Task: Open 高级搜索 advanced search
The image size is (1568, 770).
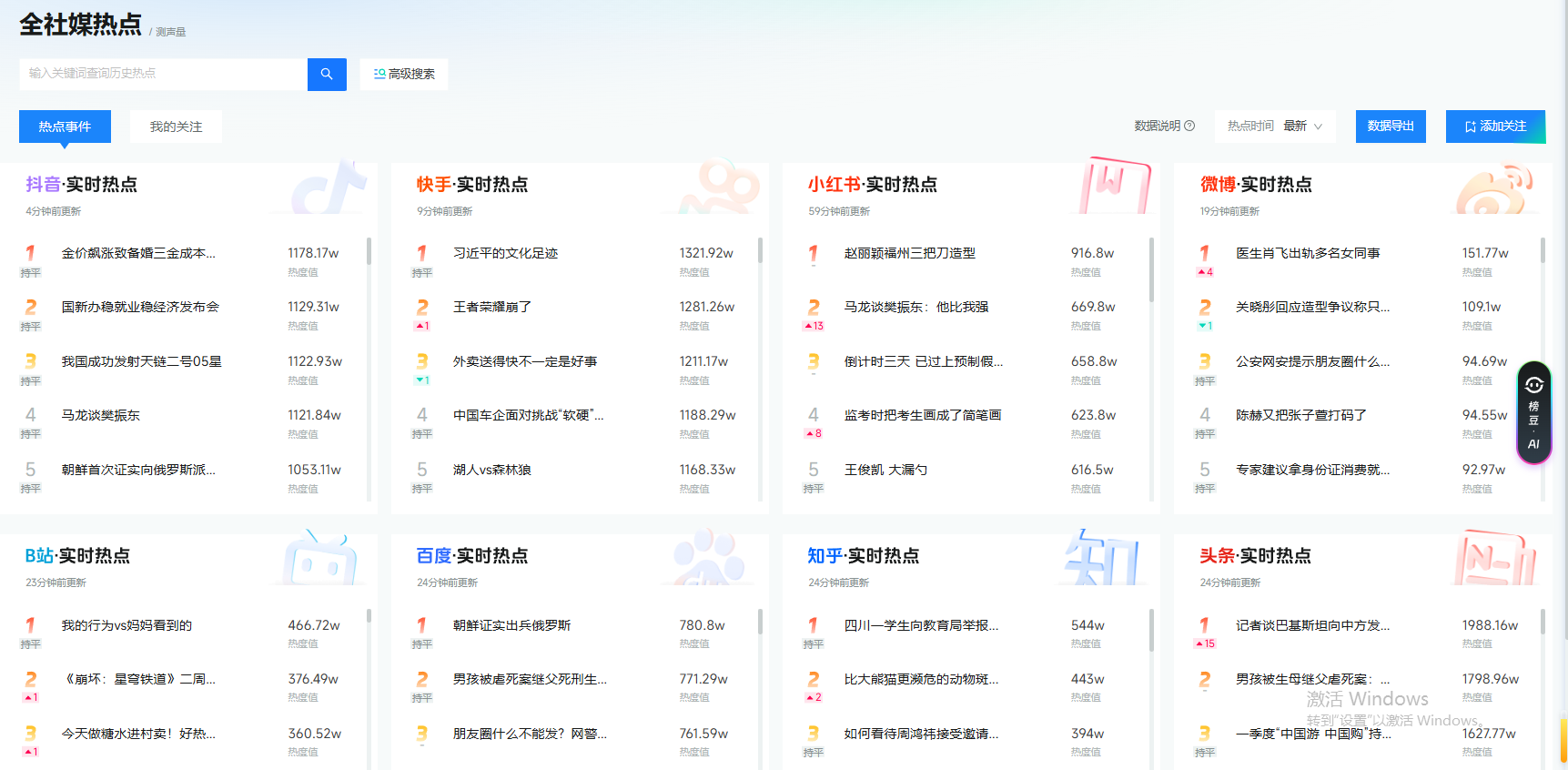Action: (x=404, y=74)
